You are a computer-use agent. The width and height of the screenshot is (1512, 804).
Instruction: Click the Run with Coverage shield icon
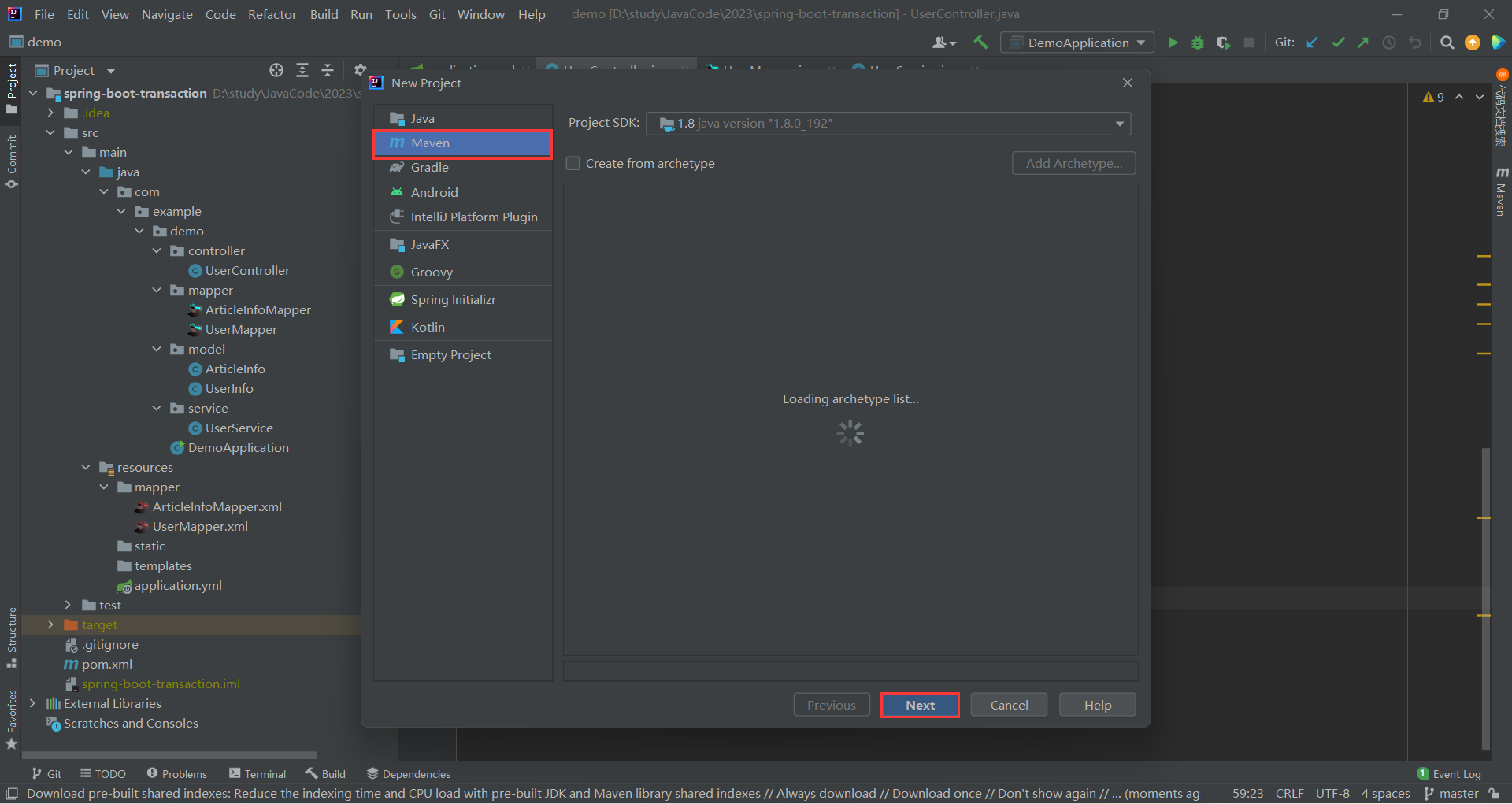pyautogui.click(x=1223, y=43)
